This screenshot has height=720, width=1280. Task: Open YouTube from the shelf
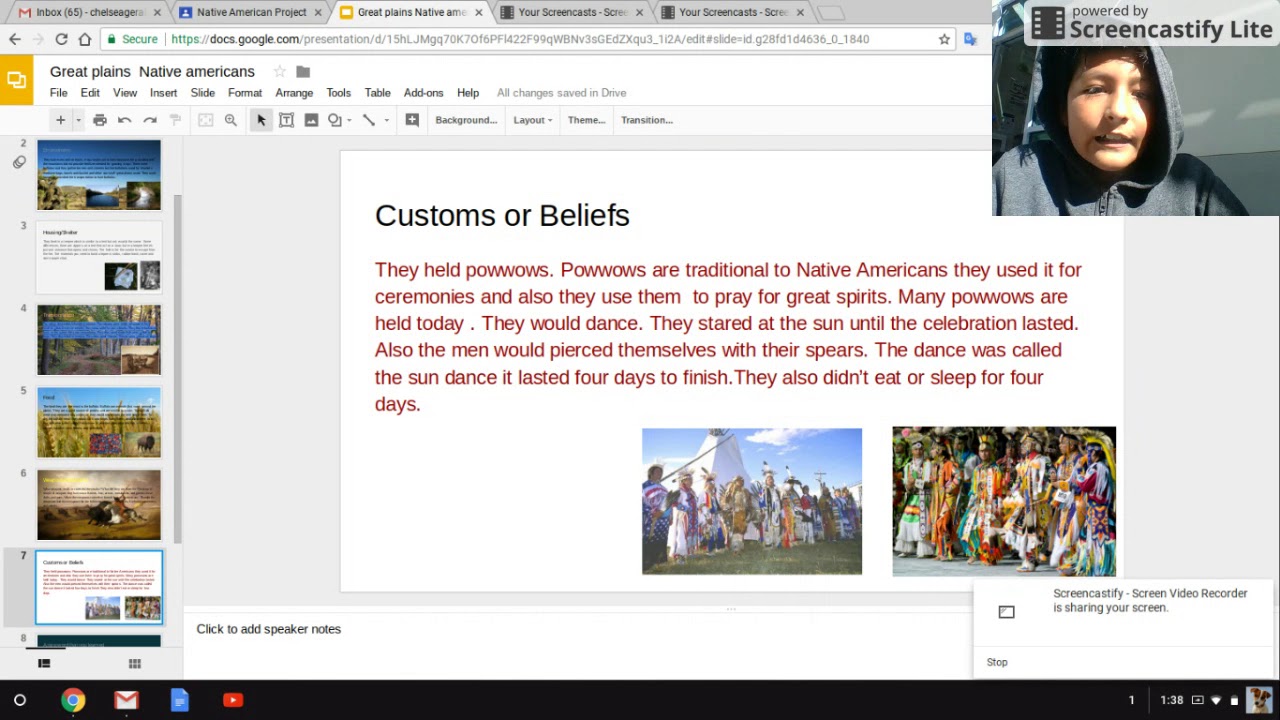click(233, 700)
